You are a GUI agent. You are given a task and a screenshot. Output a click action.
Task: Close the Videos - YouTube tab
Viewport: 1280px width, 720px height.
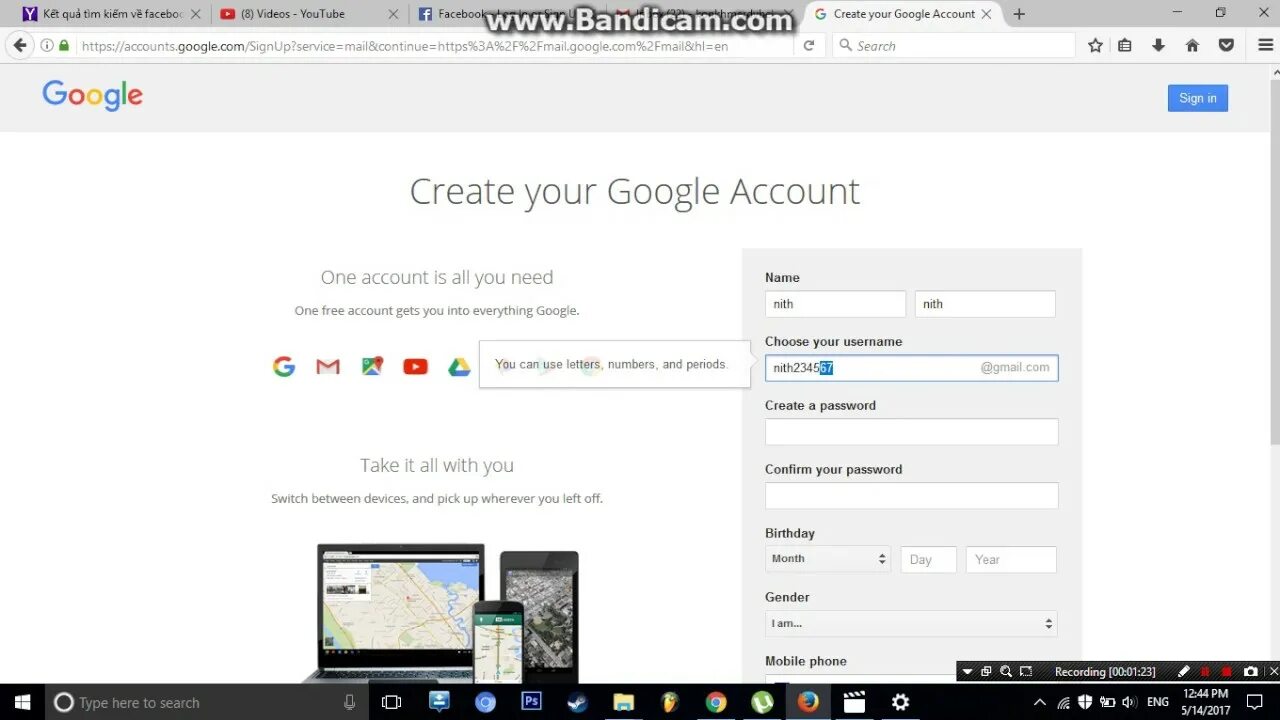pos(393,14)
